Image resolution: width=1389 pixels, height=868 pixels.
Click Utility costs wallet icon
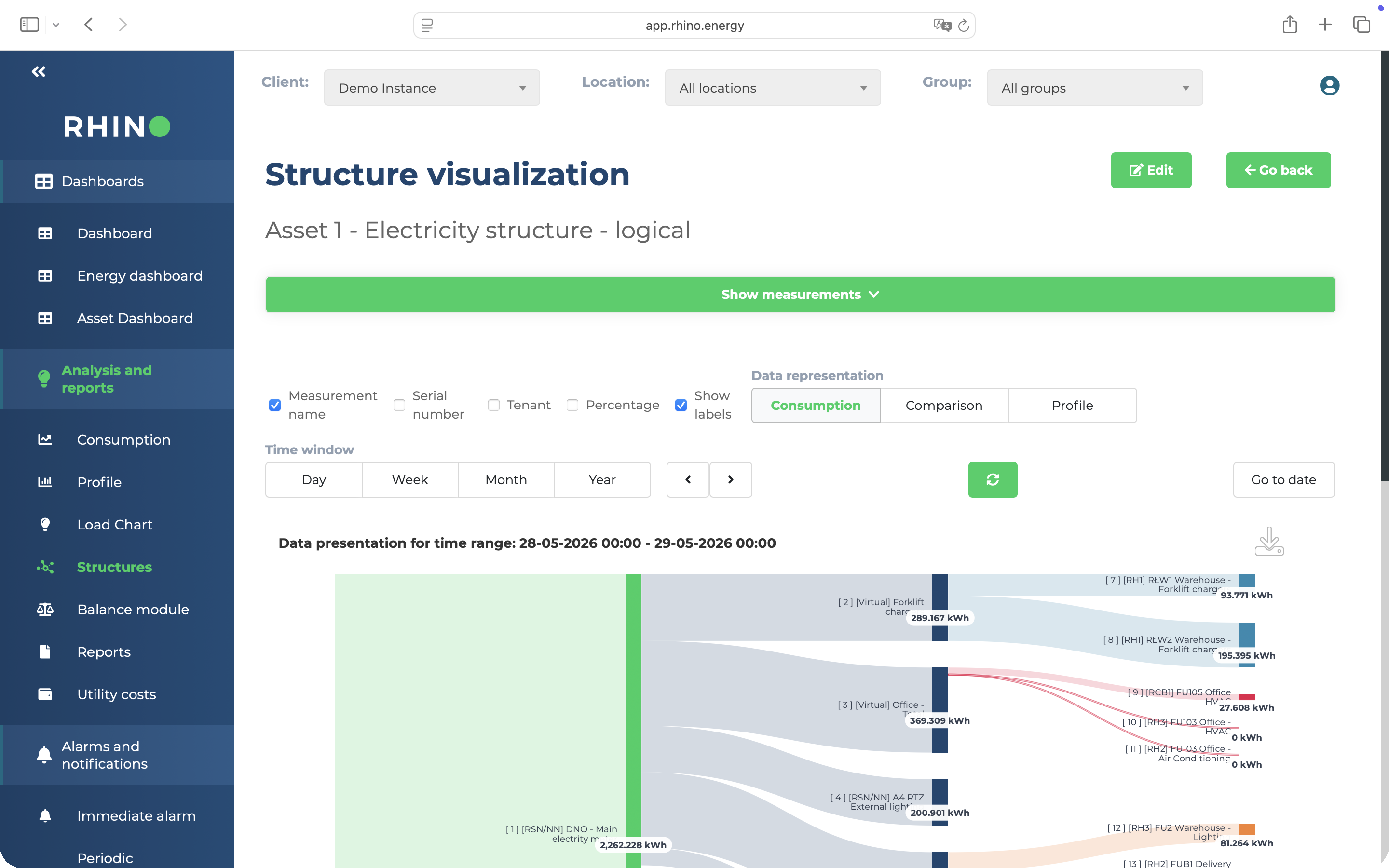point(45,694)
